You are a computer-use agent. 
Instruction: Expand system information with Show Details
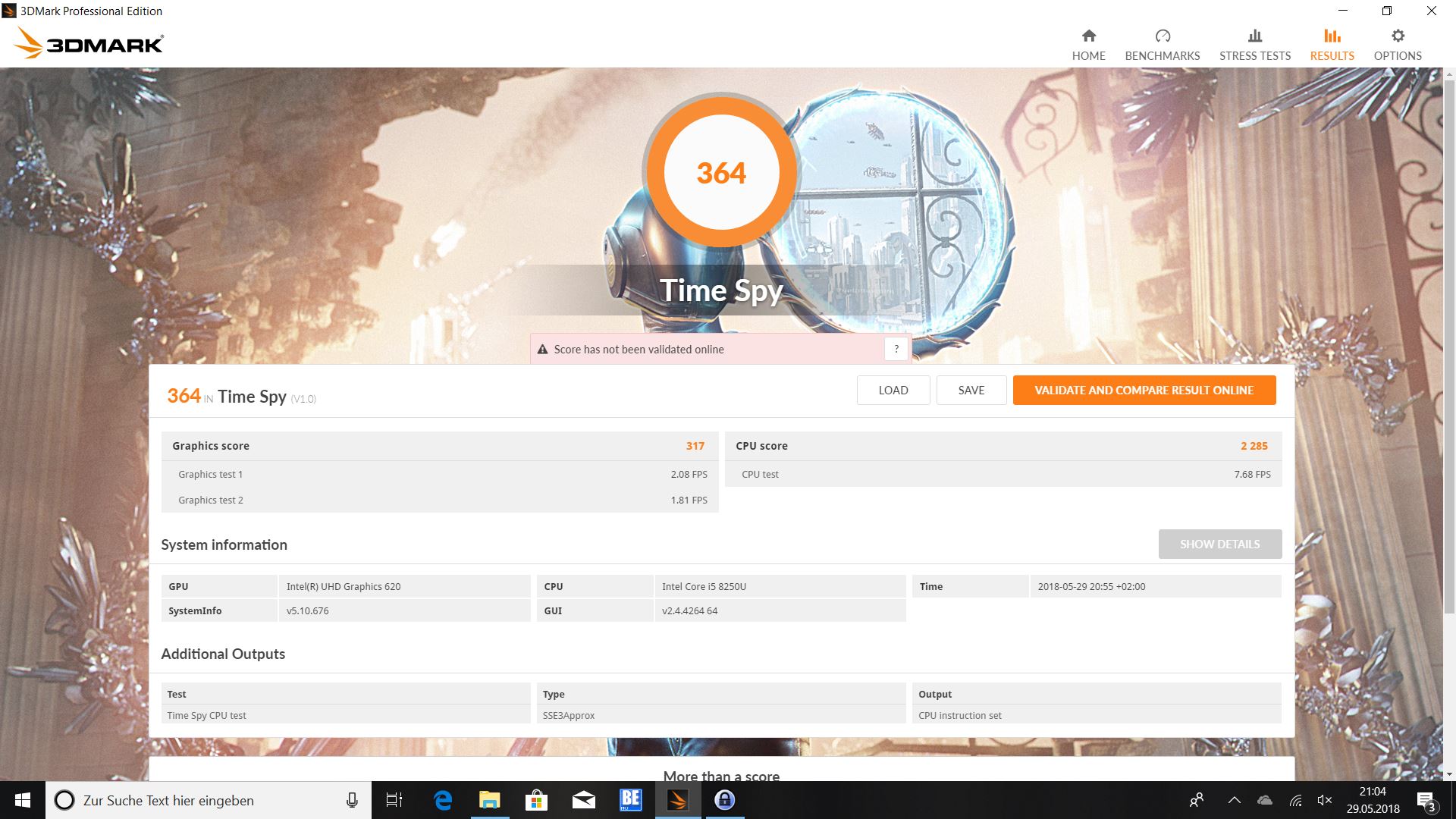coord(1219,544)
